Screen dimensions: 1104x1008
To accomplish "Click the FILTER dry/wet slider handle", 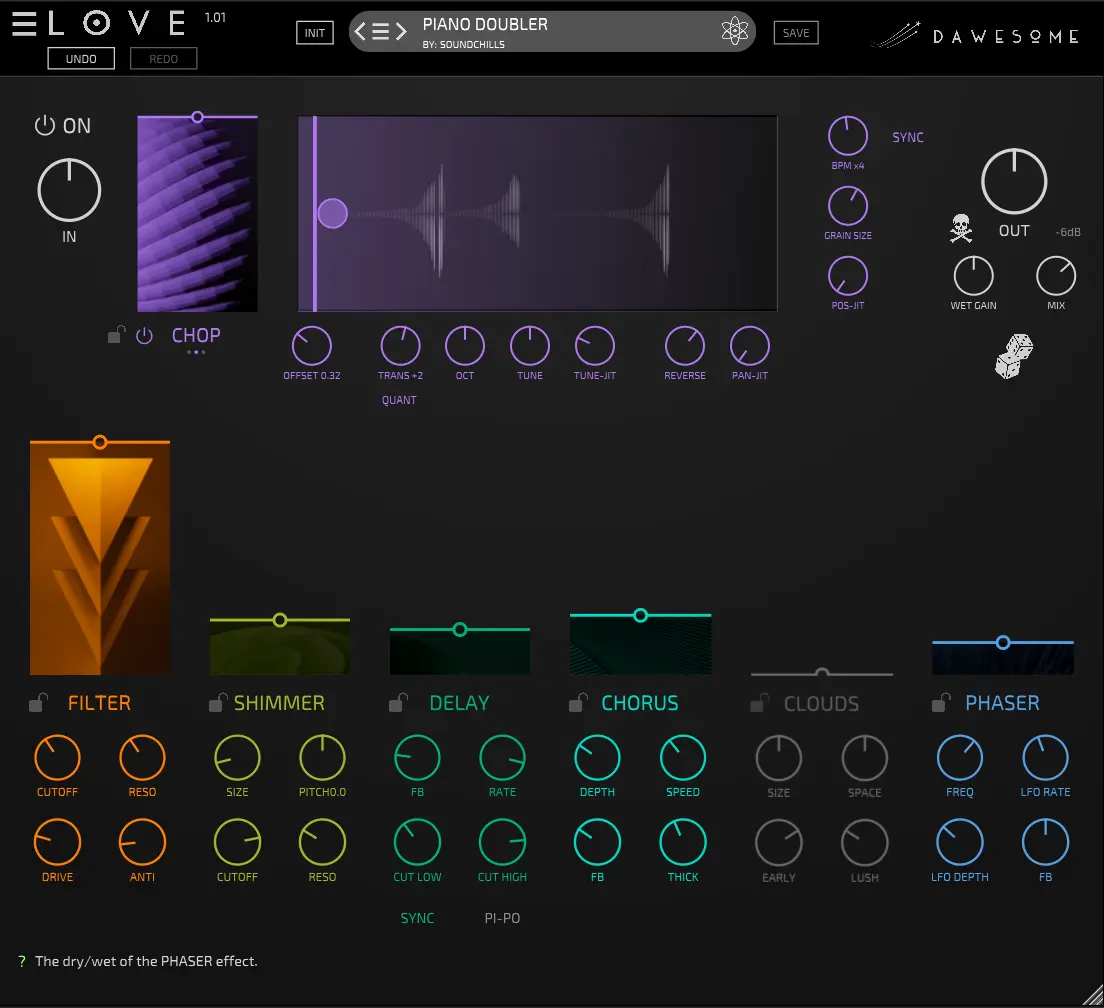I will point(99,441).
